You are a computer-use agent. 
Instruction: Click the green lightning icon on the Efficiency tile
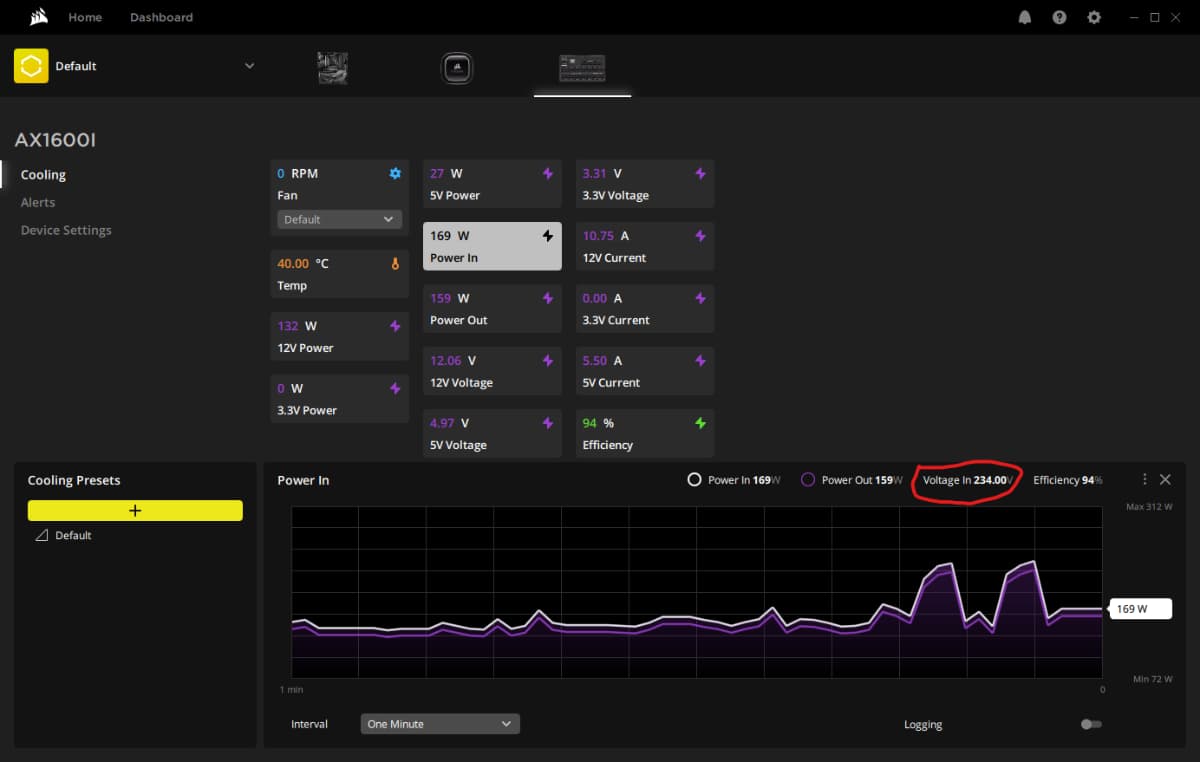[x=700, y=423]
